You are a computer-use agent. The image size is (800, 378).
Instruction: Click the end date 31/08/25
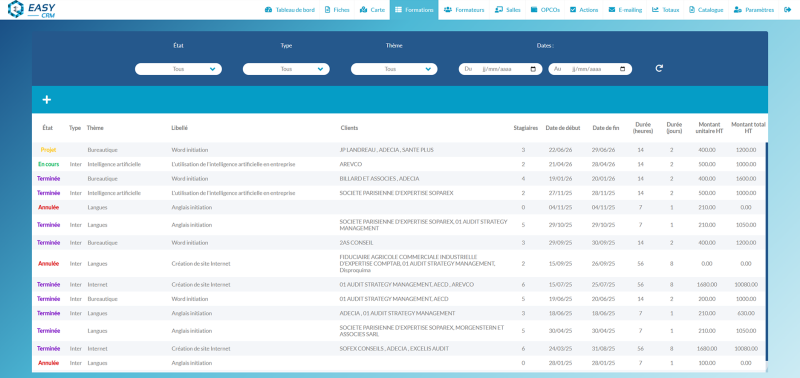click(603, 349)
